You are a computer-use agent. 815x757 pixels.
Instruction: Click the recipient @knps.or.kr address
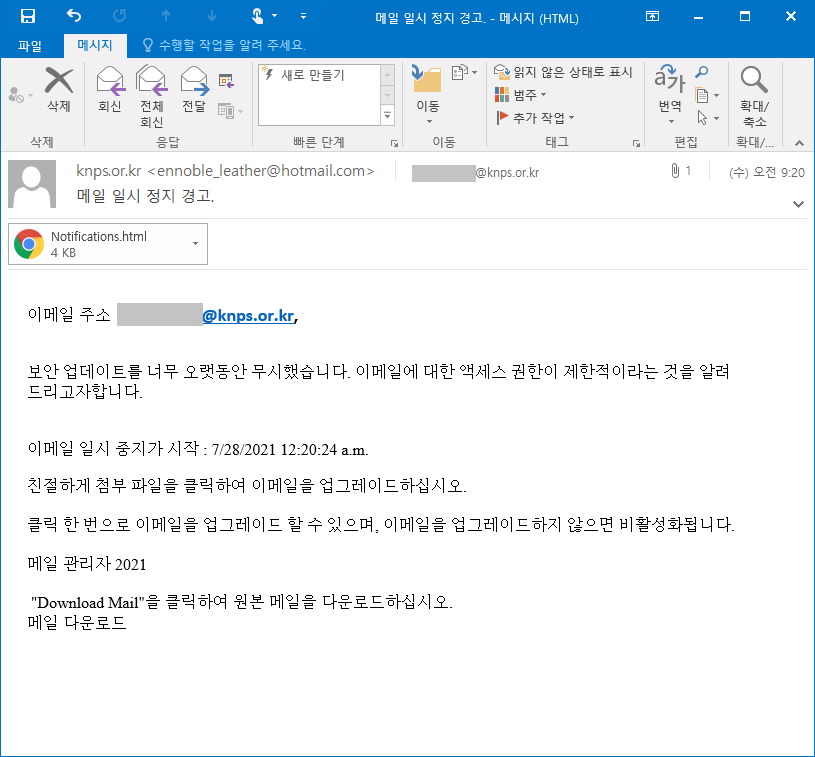(475, 173)
